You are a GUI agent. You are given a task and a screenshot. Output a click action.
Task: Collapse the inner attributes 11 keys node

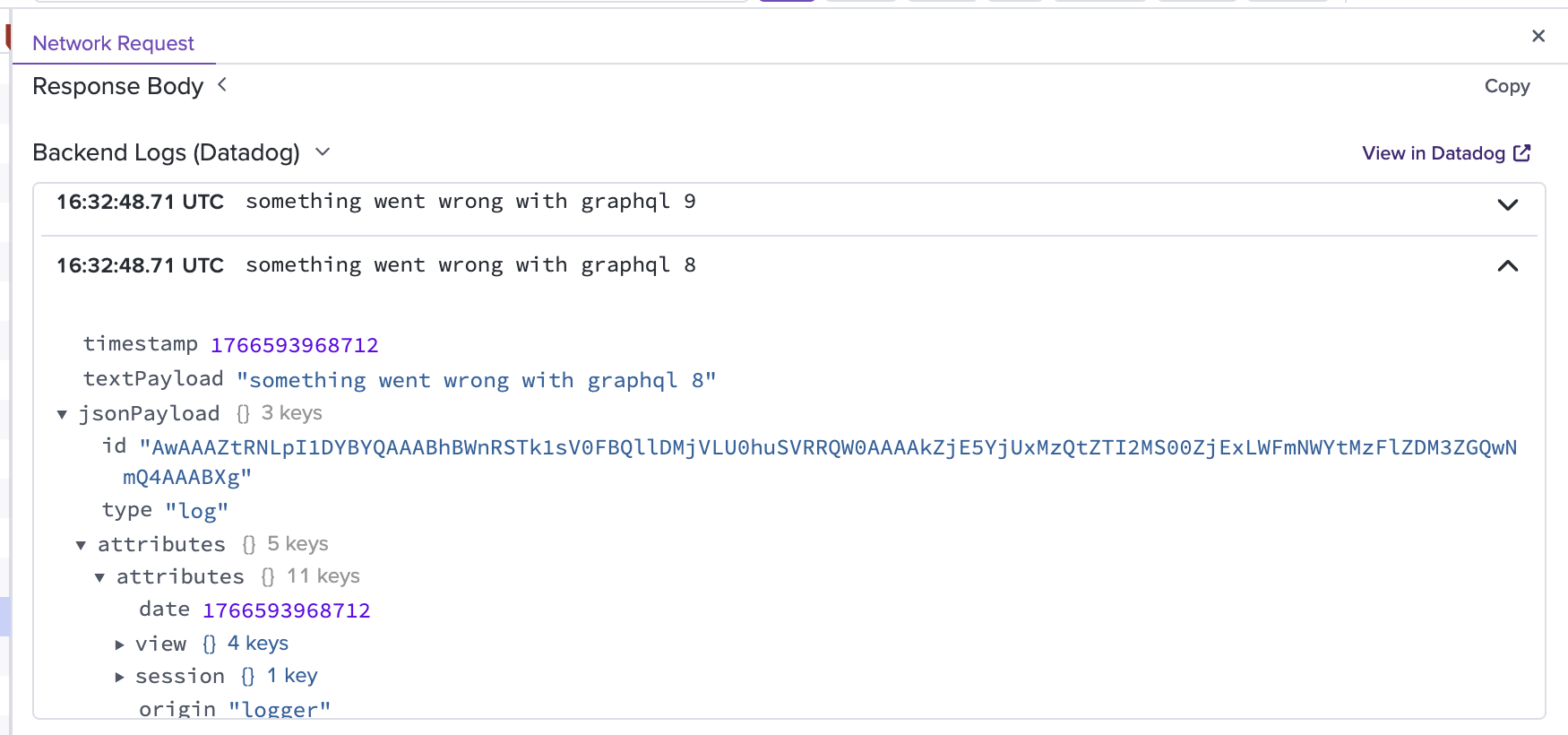click(x=99, y=577)
